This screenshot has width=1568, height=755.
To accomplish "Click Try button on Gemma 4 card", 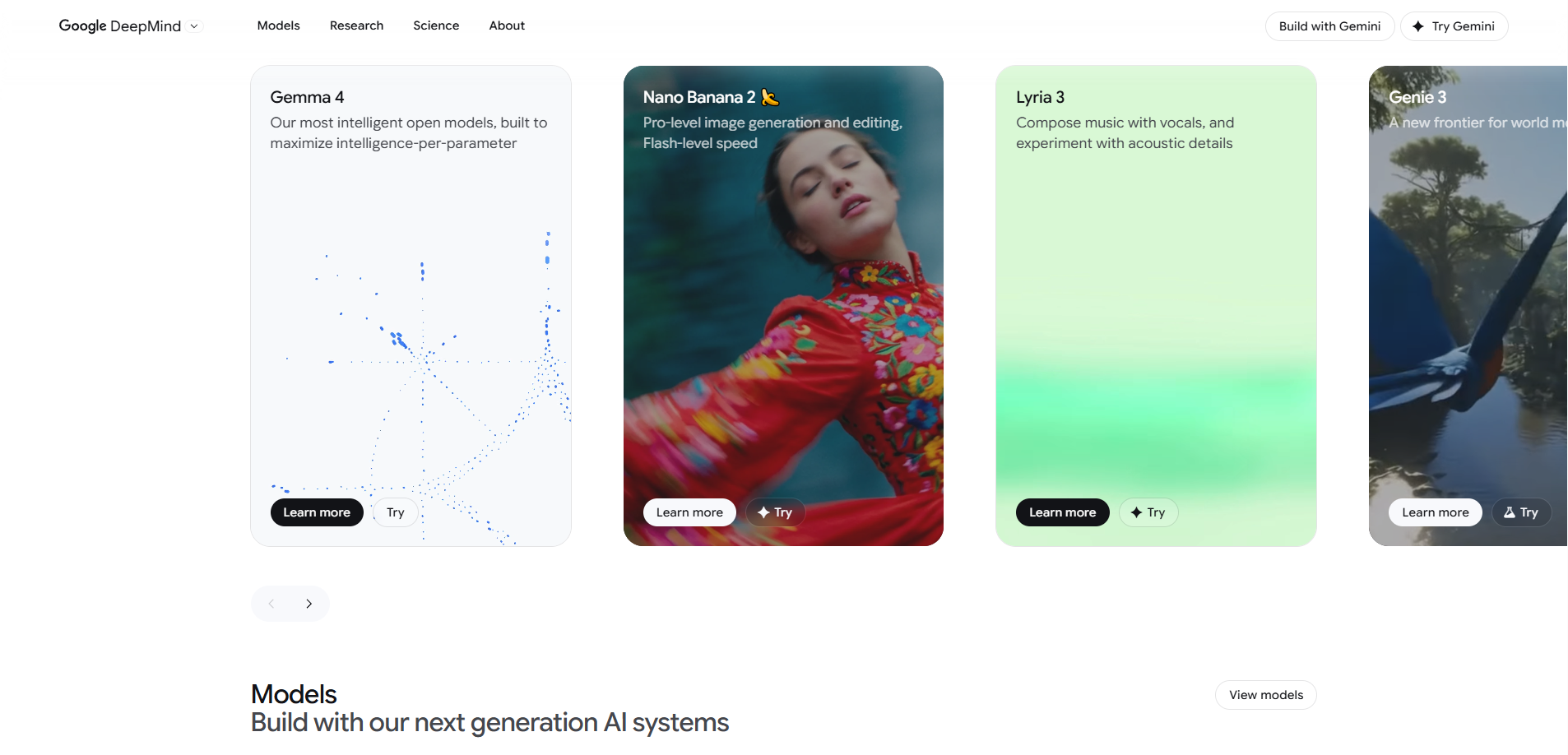I will 396,512.
